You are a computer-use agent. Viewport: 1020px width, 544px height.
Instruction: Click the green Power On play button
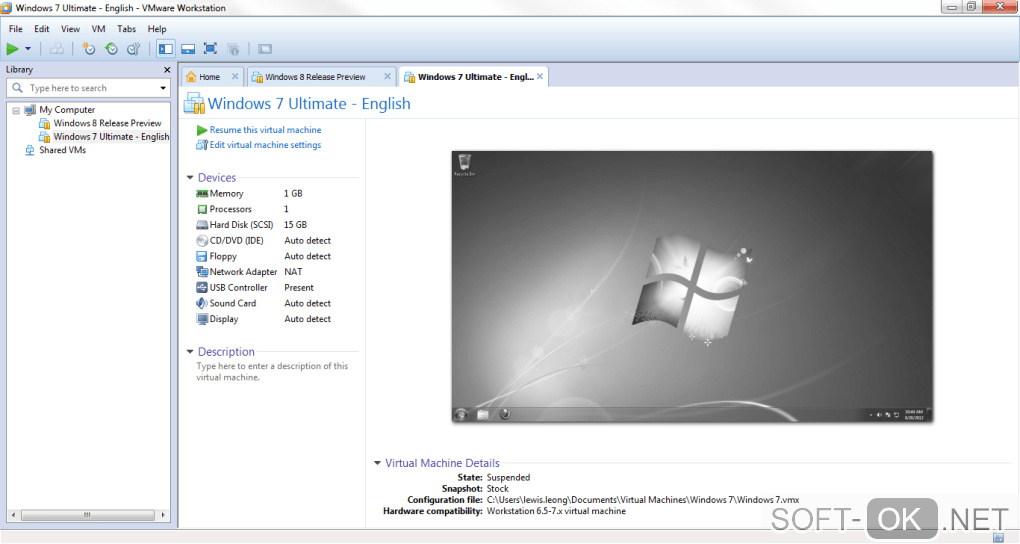pyautogui.click(x=12, y=49)
